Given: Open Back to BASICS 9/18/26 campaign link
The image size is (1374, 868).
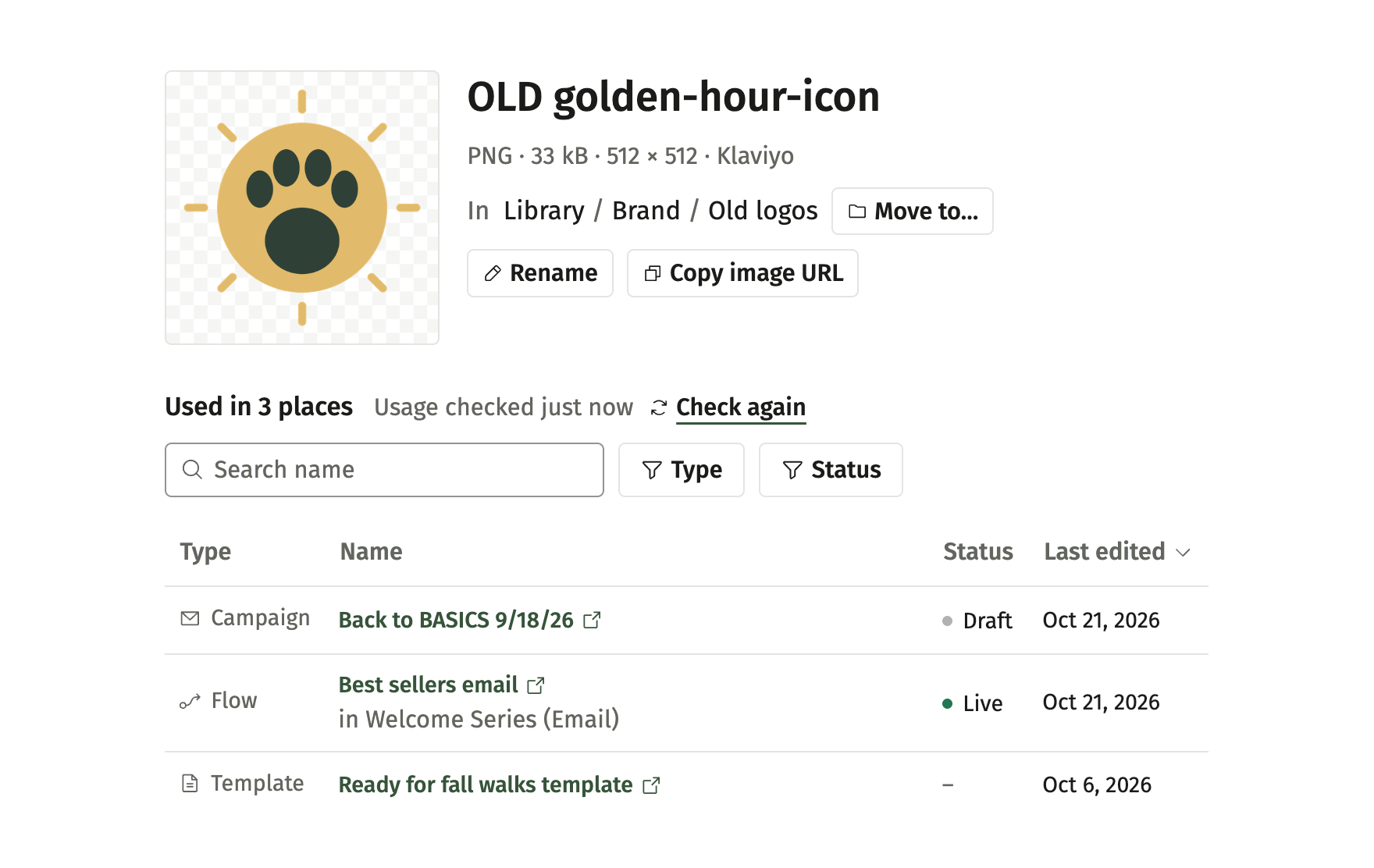Looking at the screenshot, I should (456, 620).
